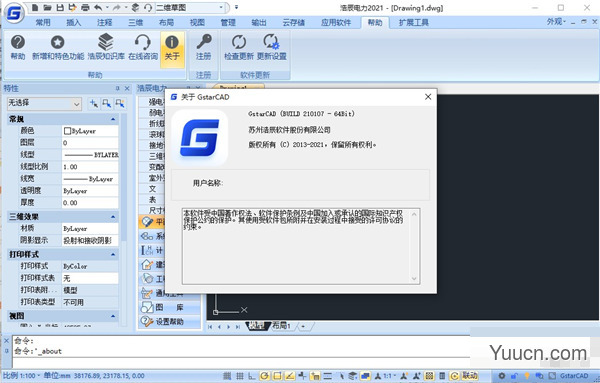Click the Open folder icon in quick access toolbar
The height and width of the screenshot is (383, 600).
47,7
